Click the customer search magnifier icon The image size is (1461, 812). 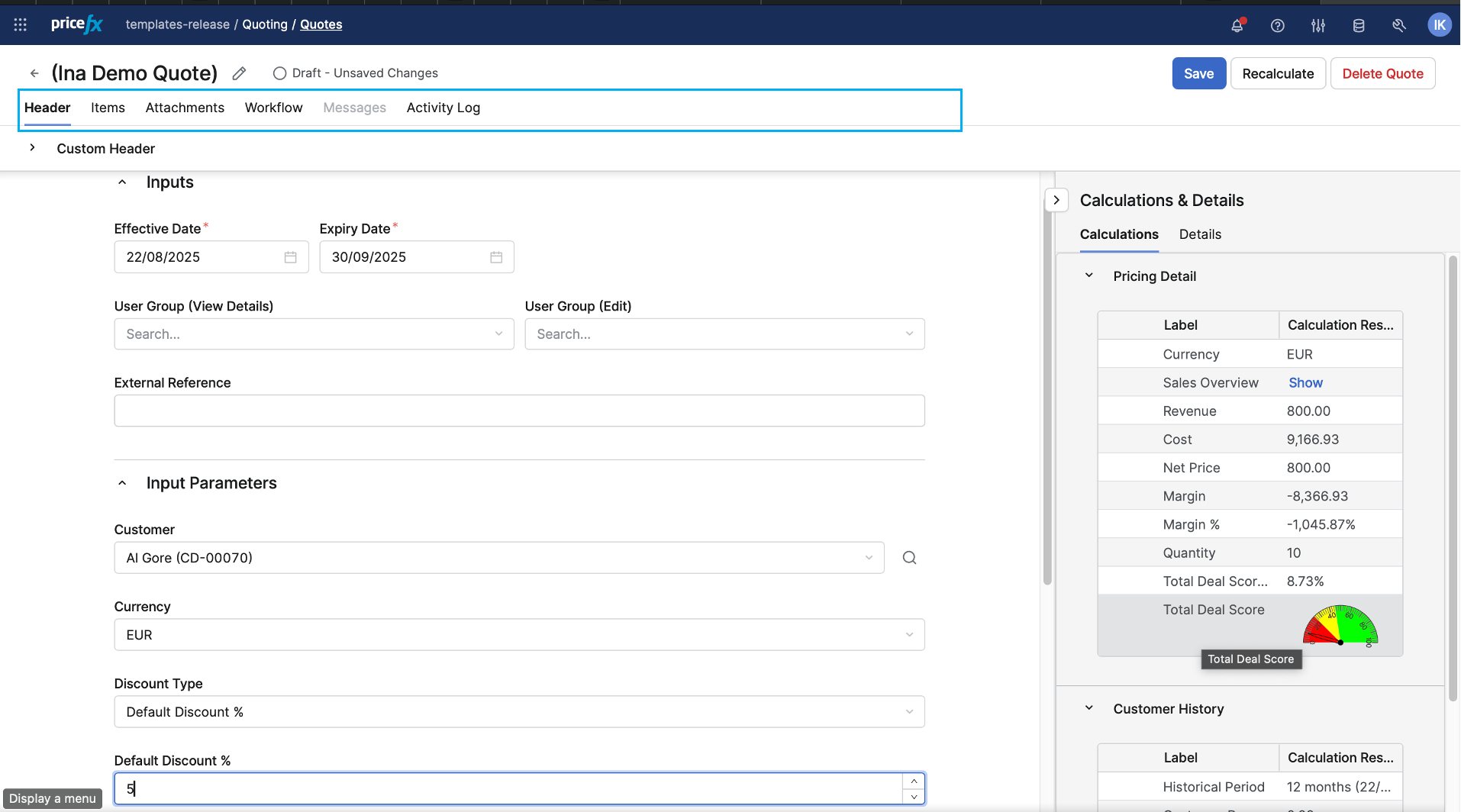point(909,558)
